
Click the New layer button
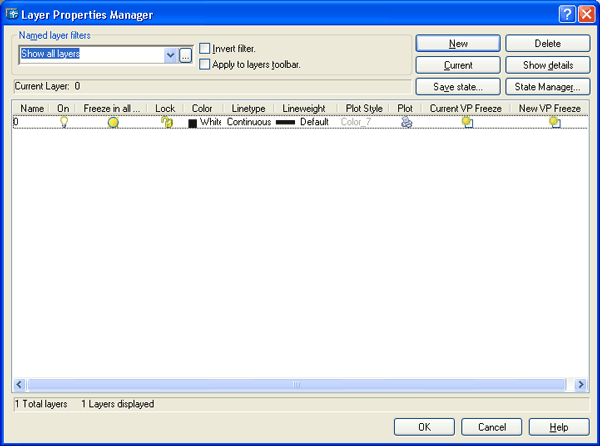coord(458,44)
